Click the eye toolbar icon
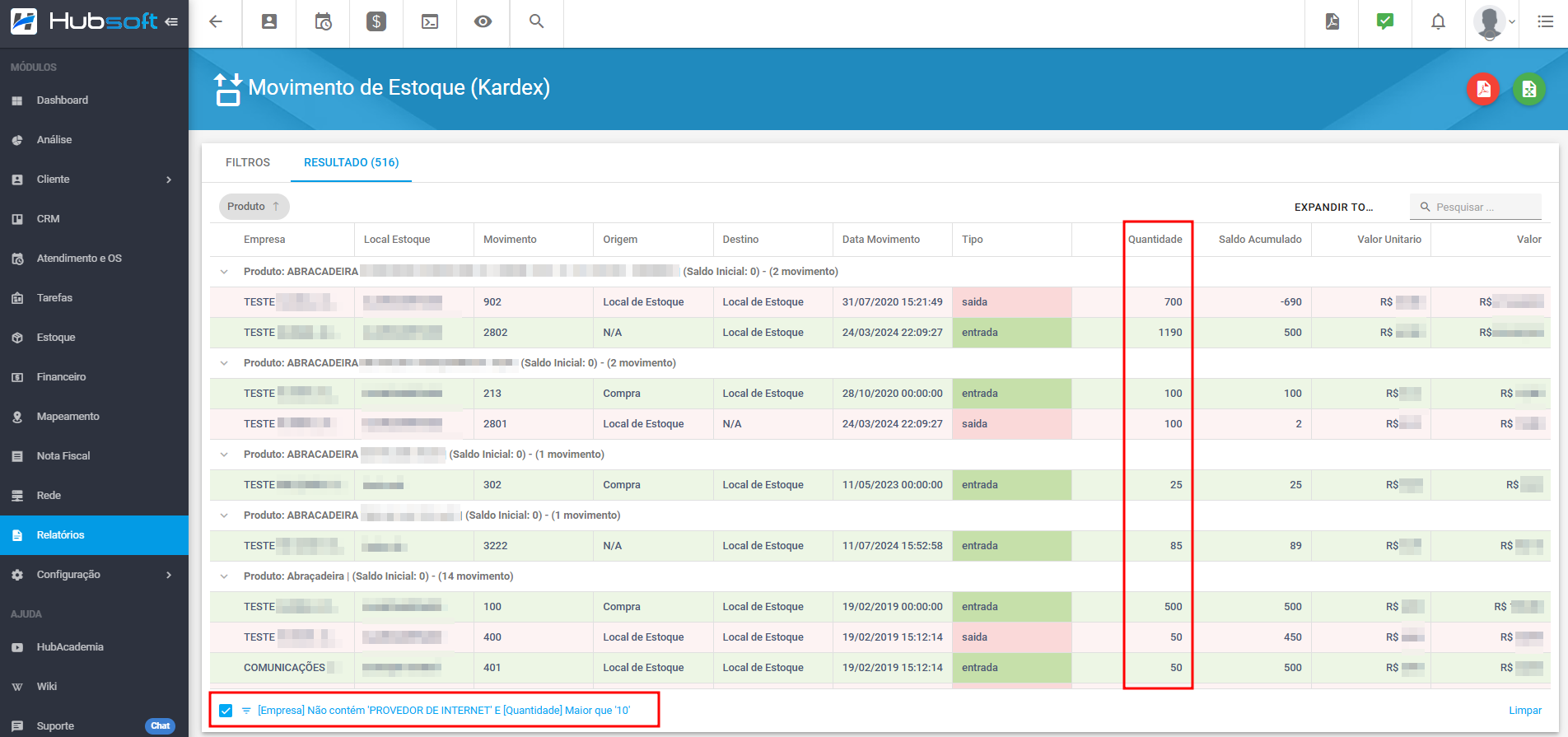Screen dimensions: 1568x737 click(x=483, y=22)
